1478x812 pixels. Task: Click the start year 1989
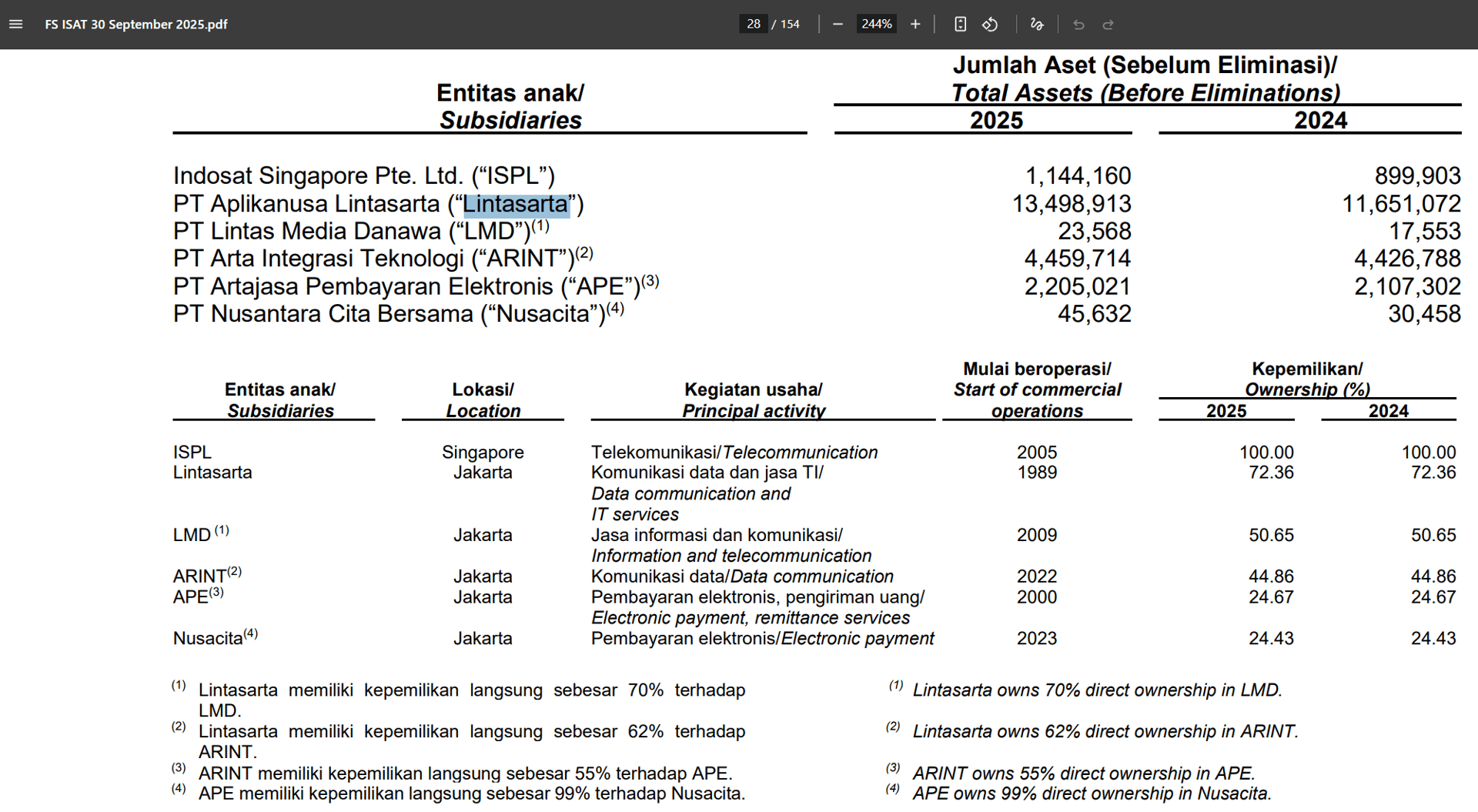[1037, 473]
